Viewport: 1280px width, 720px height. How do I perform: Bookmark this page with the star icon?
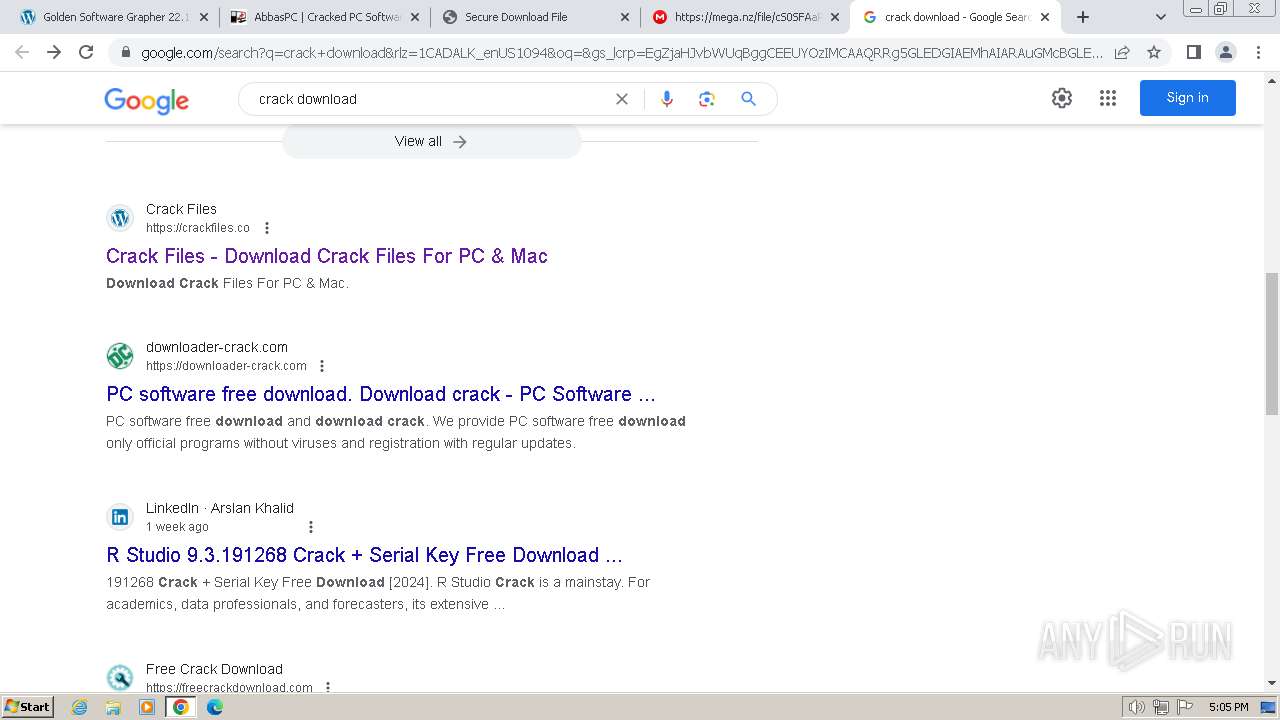point(1154,52)
